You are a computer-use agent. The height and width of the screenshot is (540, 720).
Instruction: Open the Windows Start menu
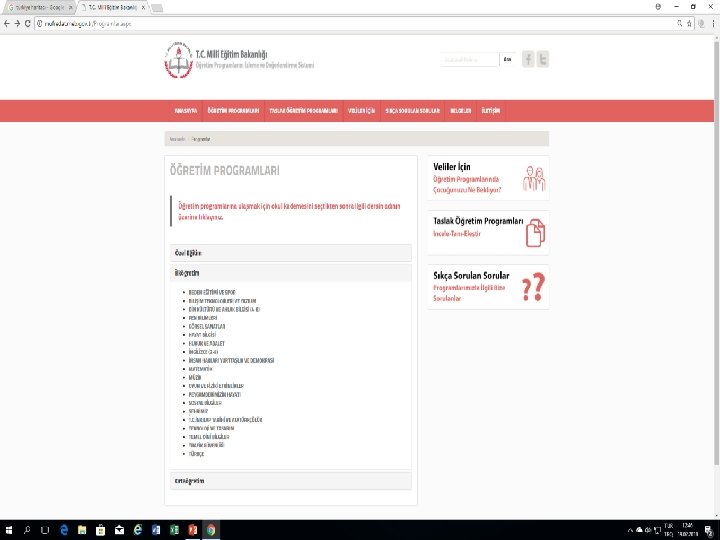pyautogui.click(x=9, y=530)
